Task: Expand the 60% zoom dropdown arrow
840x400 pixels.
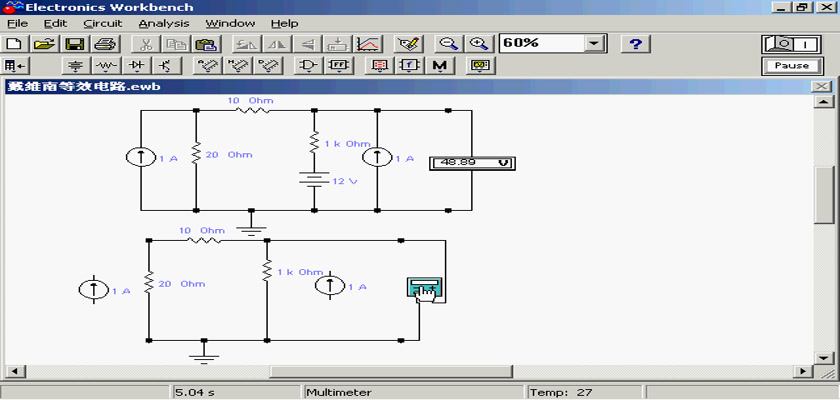Action: point(594,44)
